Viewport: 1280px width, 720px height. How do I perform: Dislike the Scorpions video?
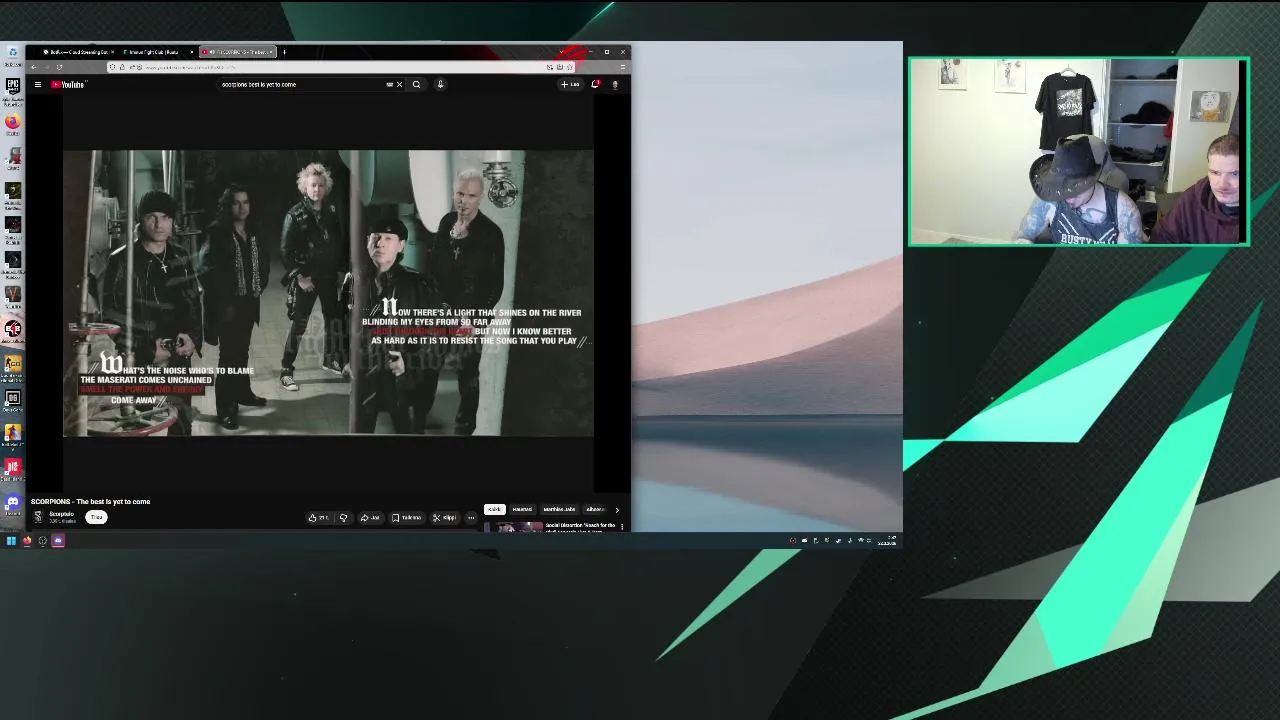coord(343,517)
